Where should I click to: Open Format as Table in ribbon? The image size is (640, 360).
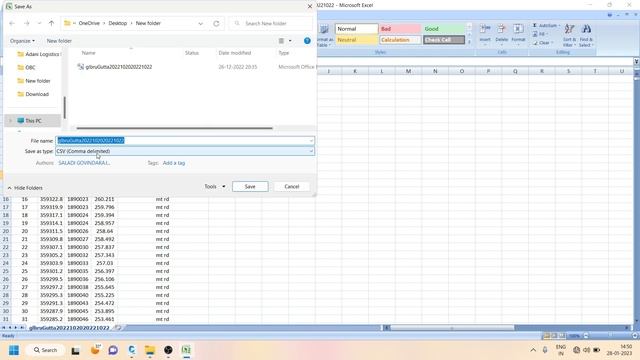click(324, 36)
